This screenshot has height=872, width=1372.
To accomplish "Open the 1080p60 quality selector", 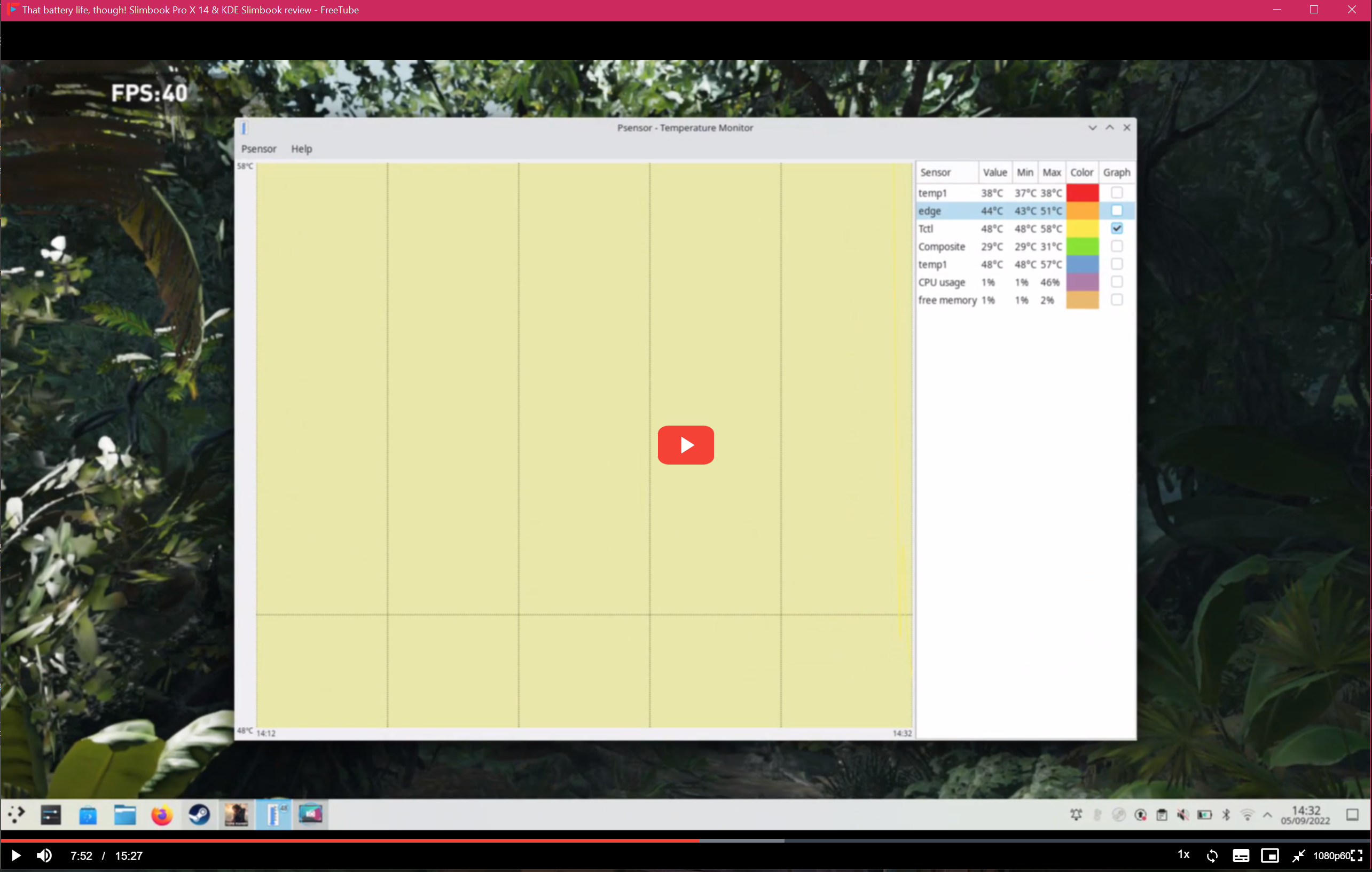I will tap(1331, 855).
